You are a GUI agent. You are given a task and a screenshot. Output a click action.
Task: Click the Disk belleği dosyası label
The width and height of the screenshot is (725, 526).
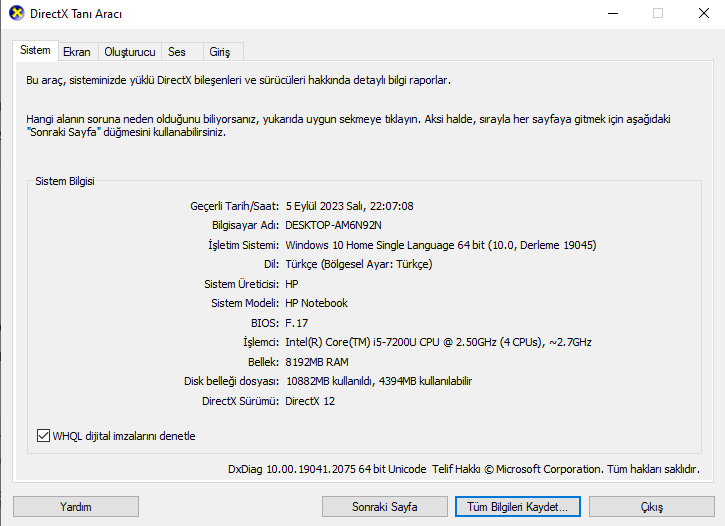231,381
